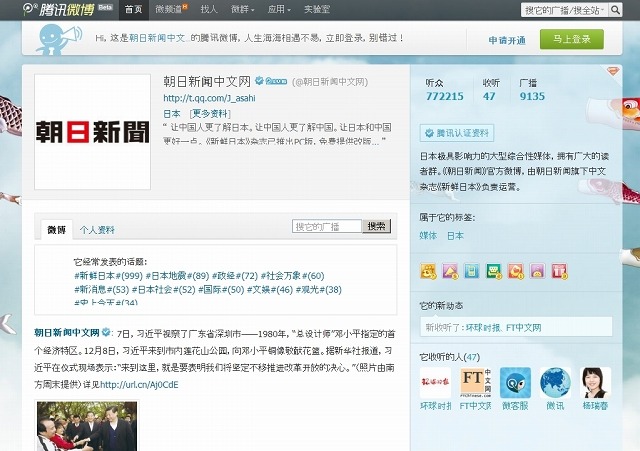This screenshot has width=640, height=451.
Task: Click 环球时报 in 它的新动态 box
Action: pos(484,327)
